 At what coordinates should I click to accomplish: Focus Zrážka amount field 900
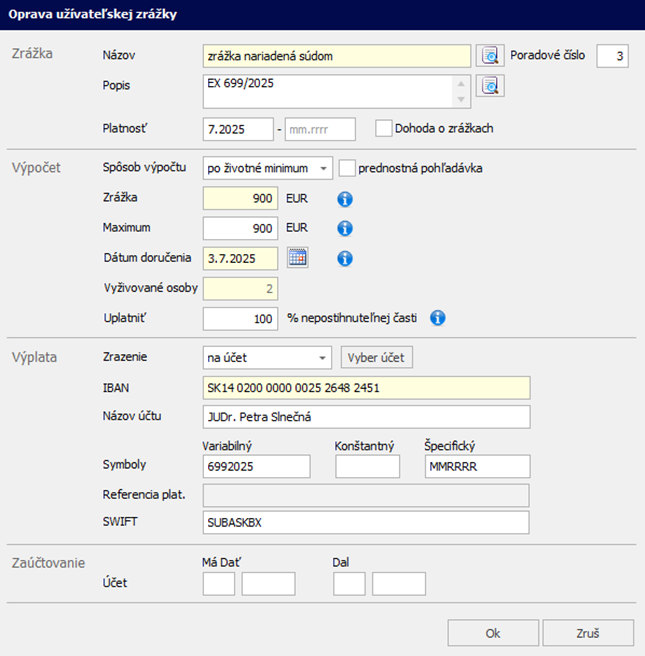tap(241, 198)
